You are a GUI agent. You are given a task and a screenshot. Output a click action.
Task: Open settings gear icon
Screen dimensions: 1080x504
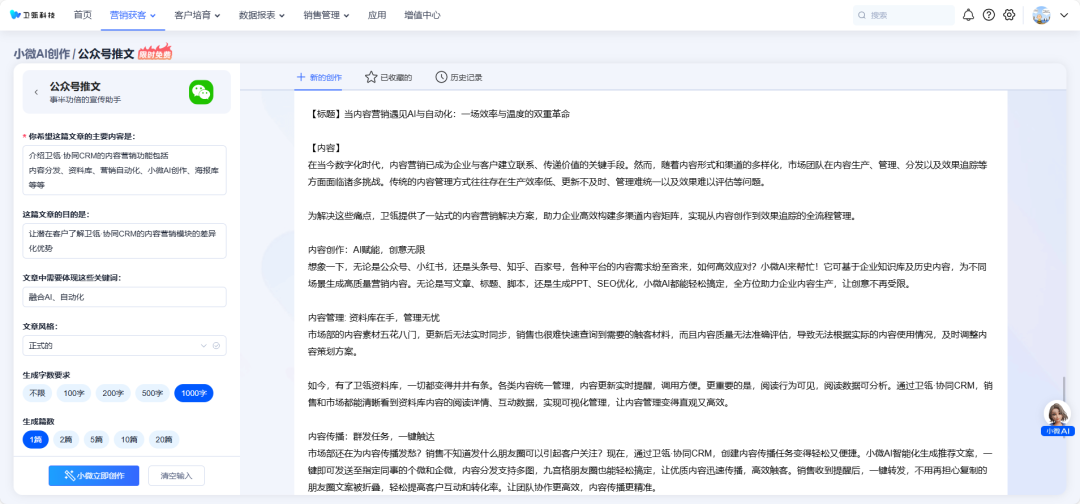coord(1009,15)
